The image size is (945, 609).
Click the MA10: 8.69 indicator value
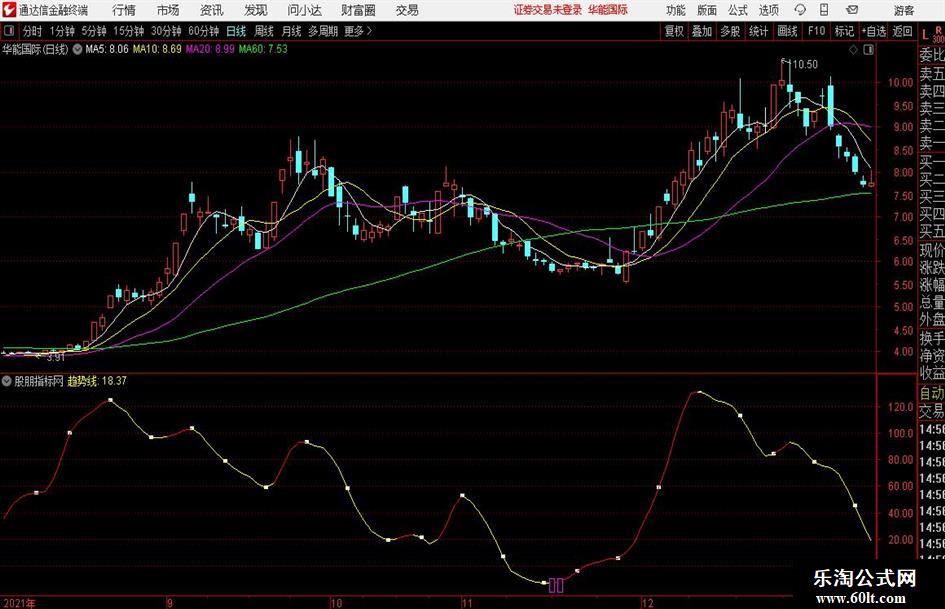tap(157, 49)
